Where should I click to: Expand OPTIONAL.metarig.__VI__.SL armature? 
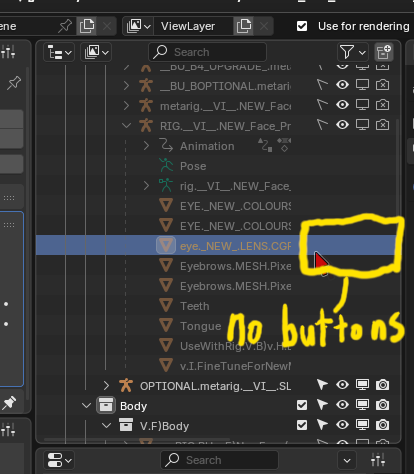coord(106,386)
